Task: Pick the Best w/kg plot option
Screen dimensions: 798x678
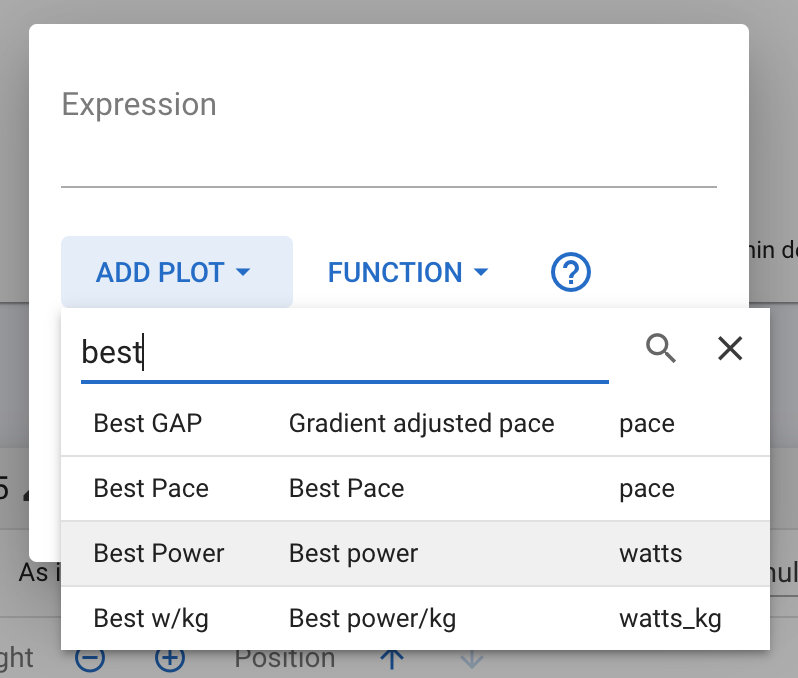Action: point(151,619)
